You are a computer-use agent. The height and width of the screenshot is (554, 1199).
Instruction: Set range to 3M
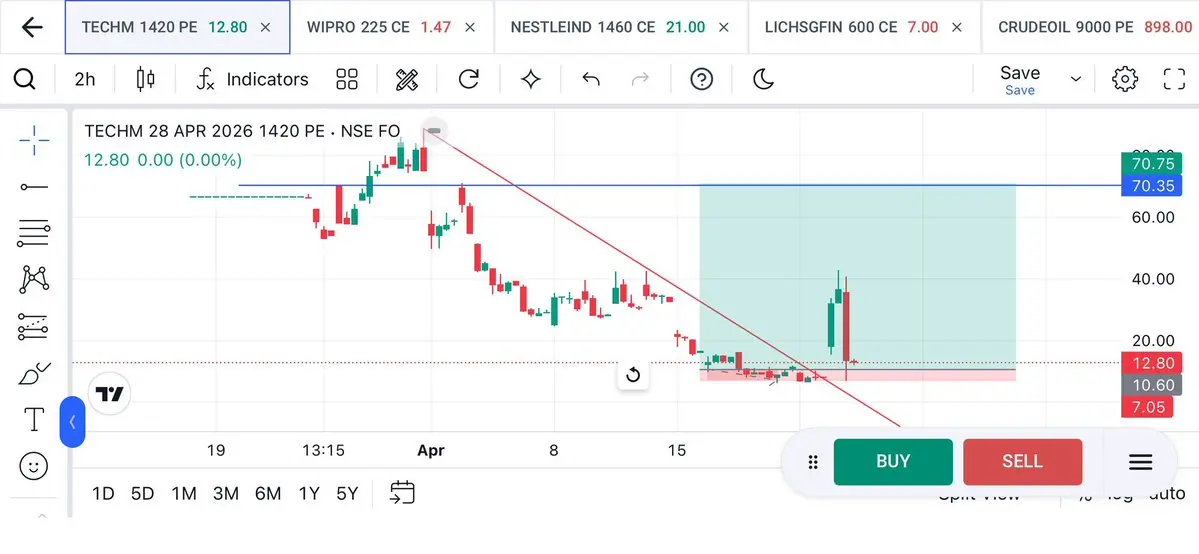click(x=226, y=494)
